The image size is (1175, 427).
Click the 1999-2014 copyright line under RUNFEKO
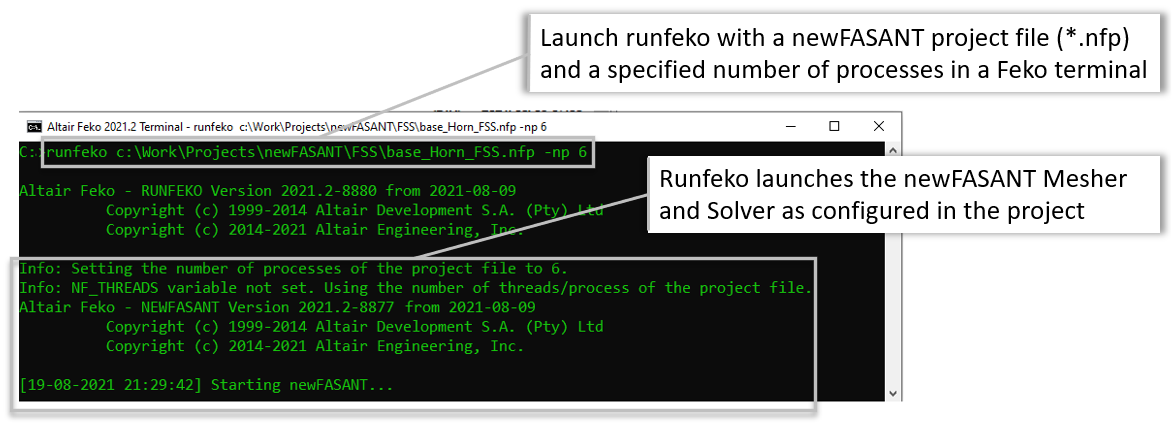coord(354,210)
